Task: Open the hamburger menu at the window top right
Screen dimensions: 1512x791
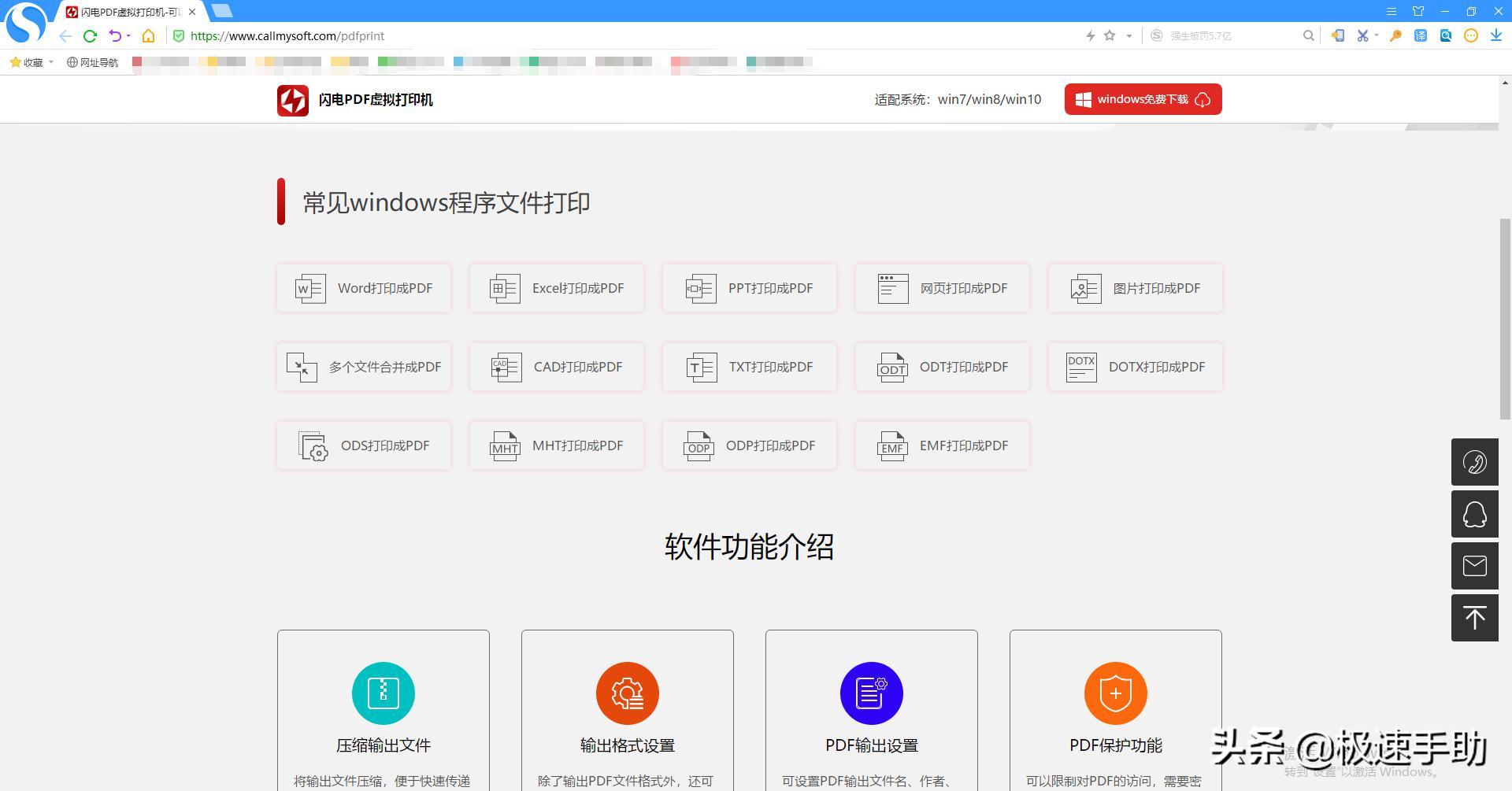Action: [1391, 11]
